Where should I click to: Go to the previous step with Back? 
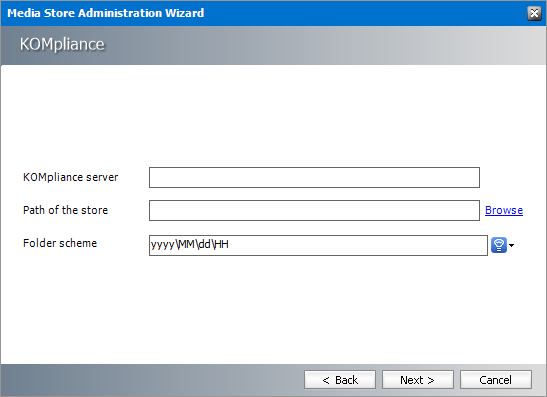[x=340, y=380]
